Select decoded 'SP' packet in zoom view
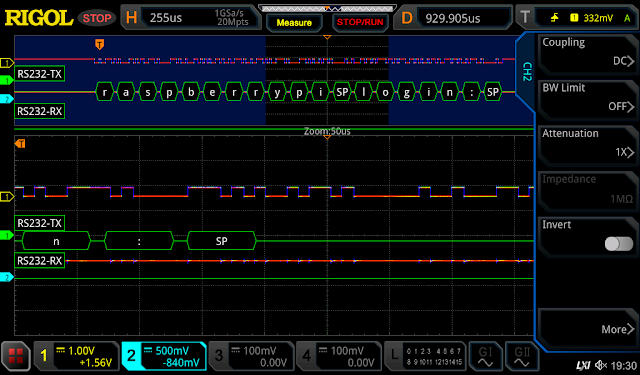The width and height of the screenshot is (640, 375). pyautogui.click(x=222, y=241)
